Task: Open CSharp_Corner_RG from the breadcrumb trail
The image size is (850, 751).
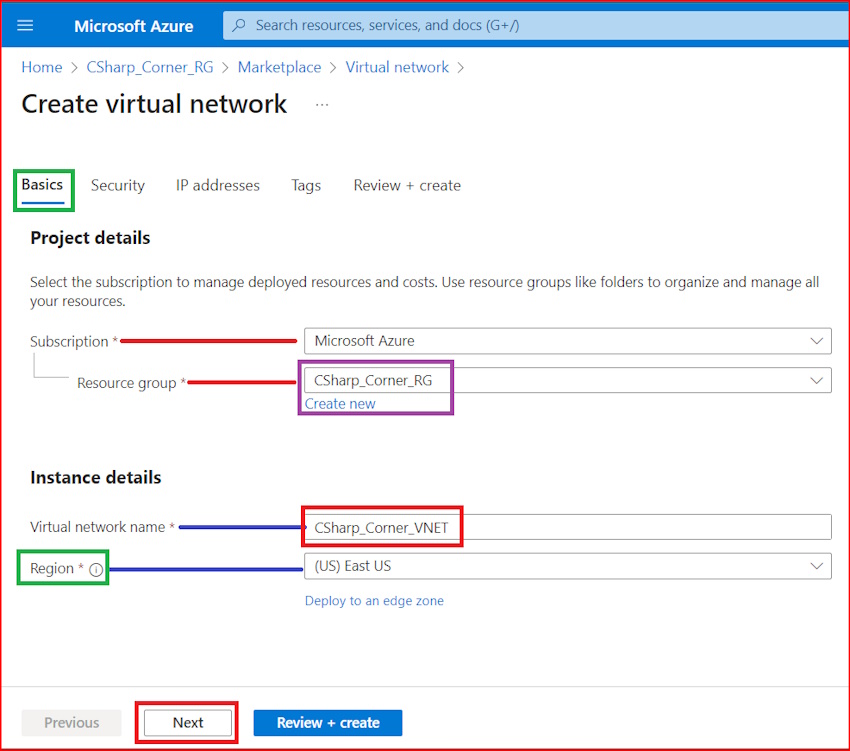Action: coord(150,67)
